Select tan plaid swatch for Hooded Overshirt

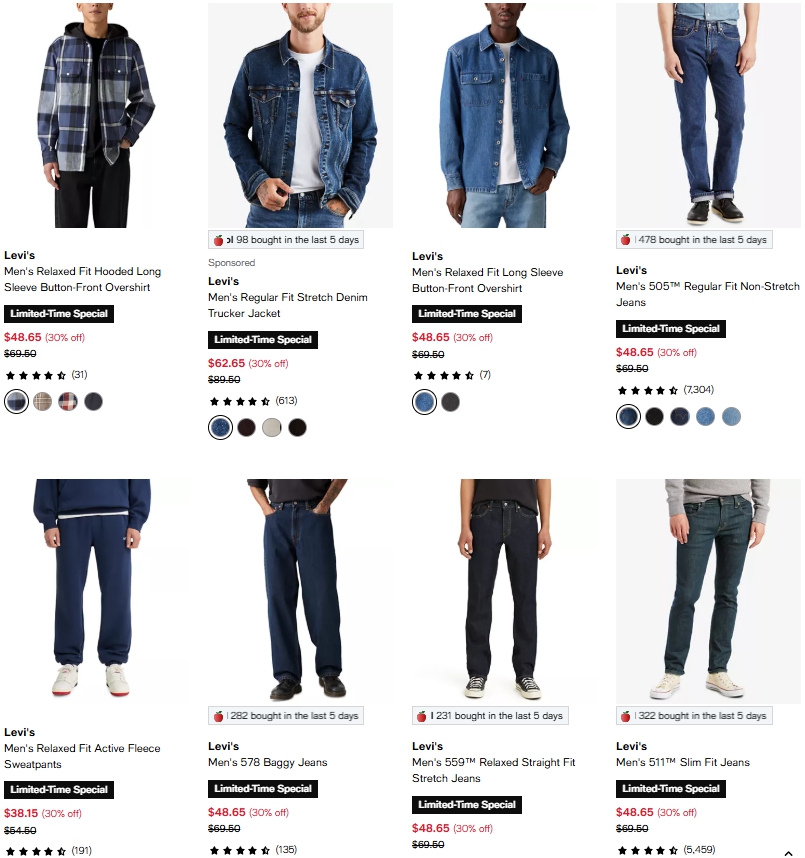42,402
